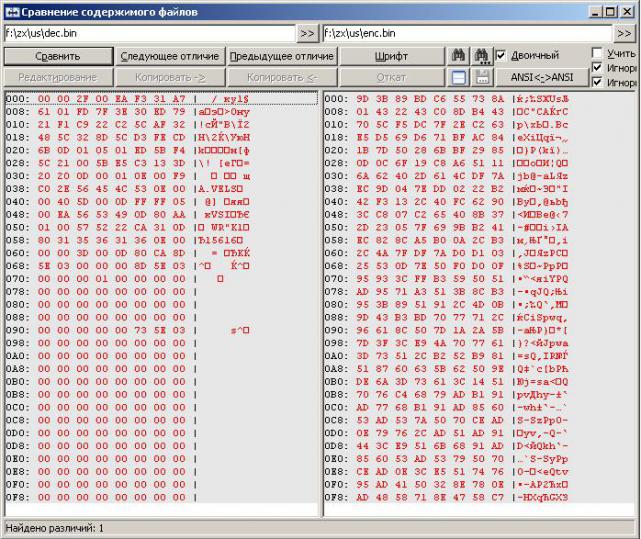The image size is (641, 539).
Task: Click the Копировать -> button
Action: click(171, 77)
